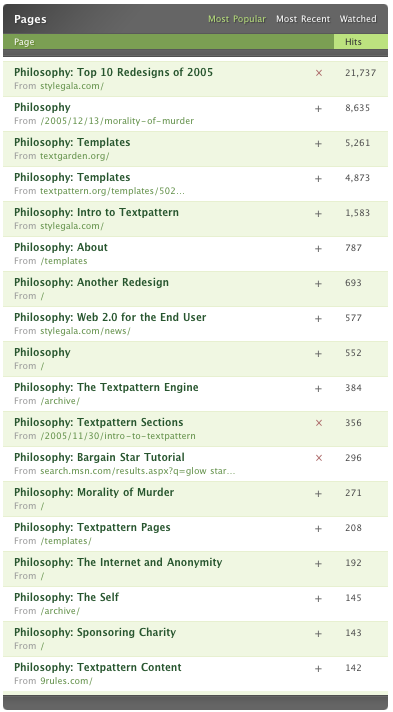The height and width of the screenshot is (712, 393).
Task: Switch to the Most Recent tab
Action: coord(303,19)
